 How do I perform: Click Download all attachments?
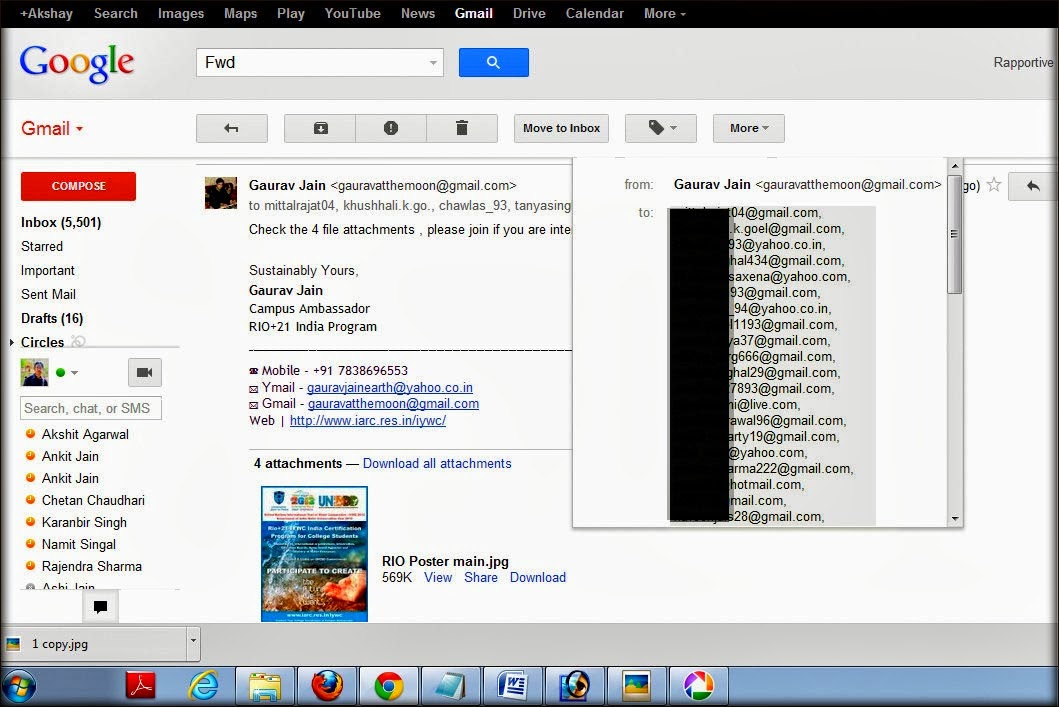click(x=438, y=463)
